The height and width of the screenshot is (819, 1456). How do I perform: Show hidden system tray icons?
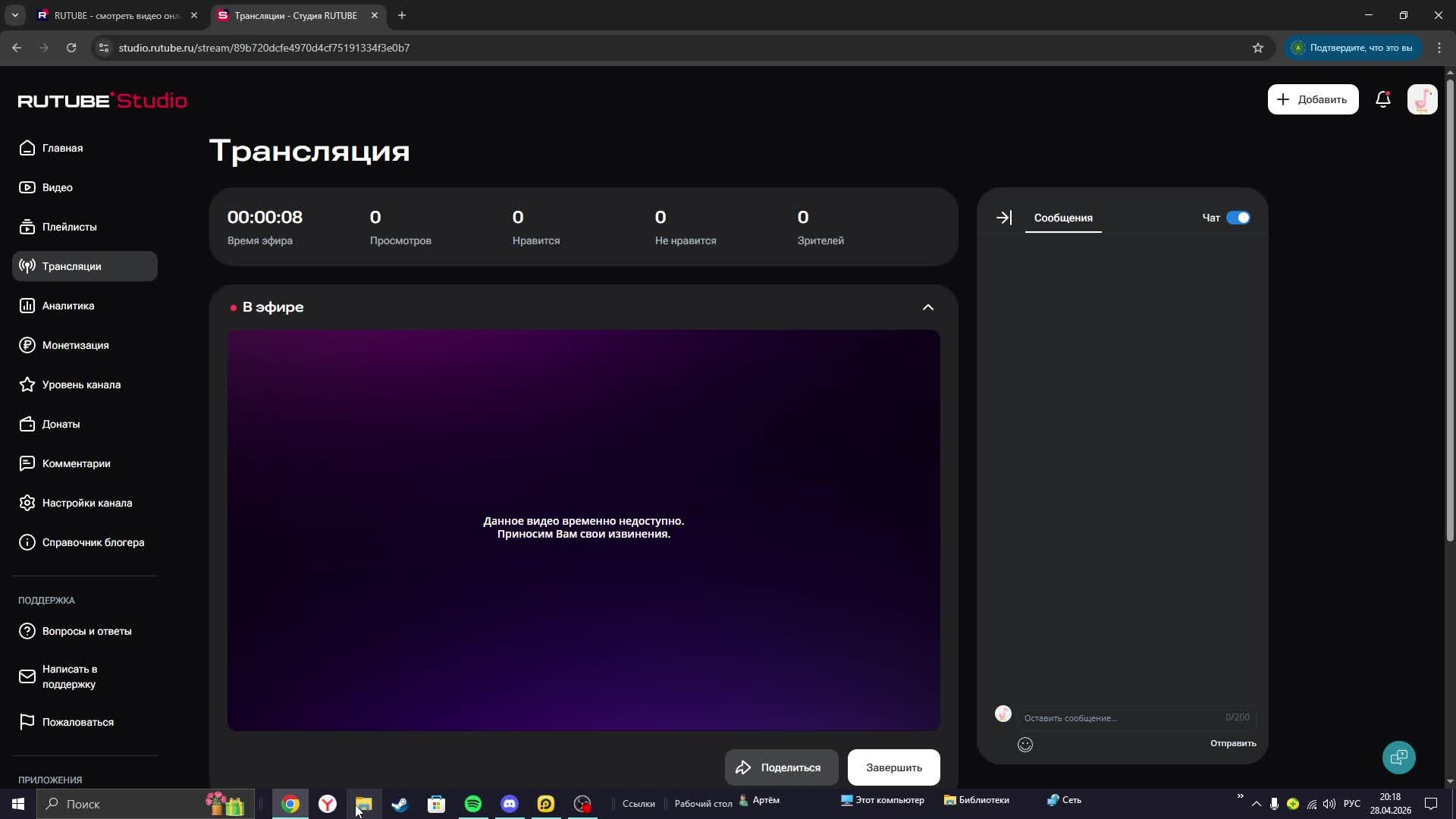(x=1257, y=804)
